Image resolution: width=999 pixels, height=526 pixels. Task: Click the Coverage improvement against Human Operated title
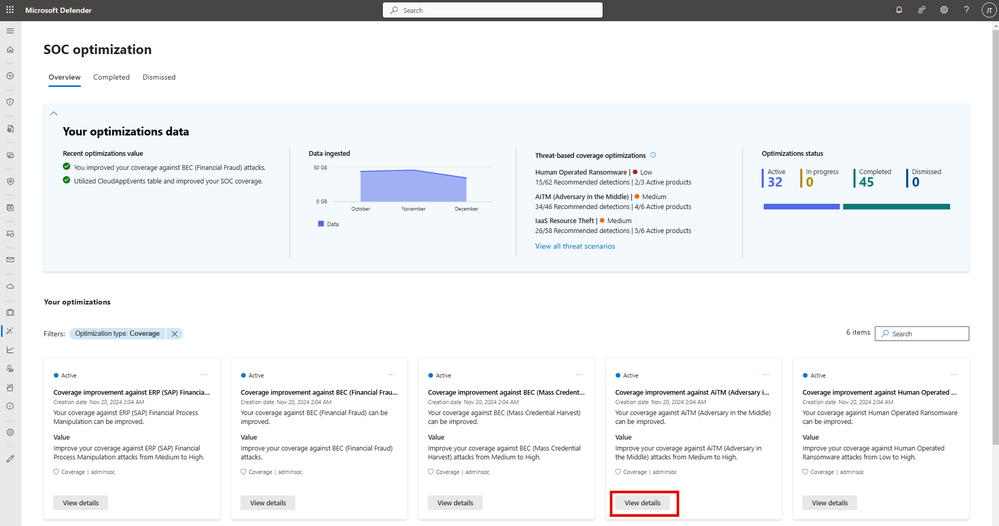(880, 392)
